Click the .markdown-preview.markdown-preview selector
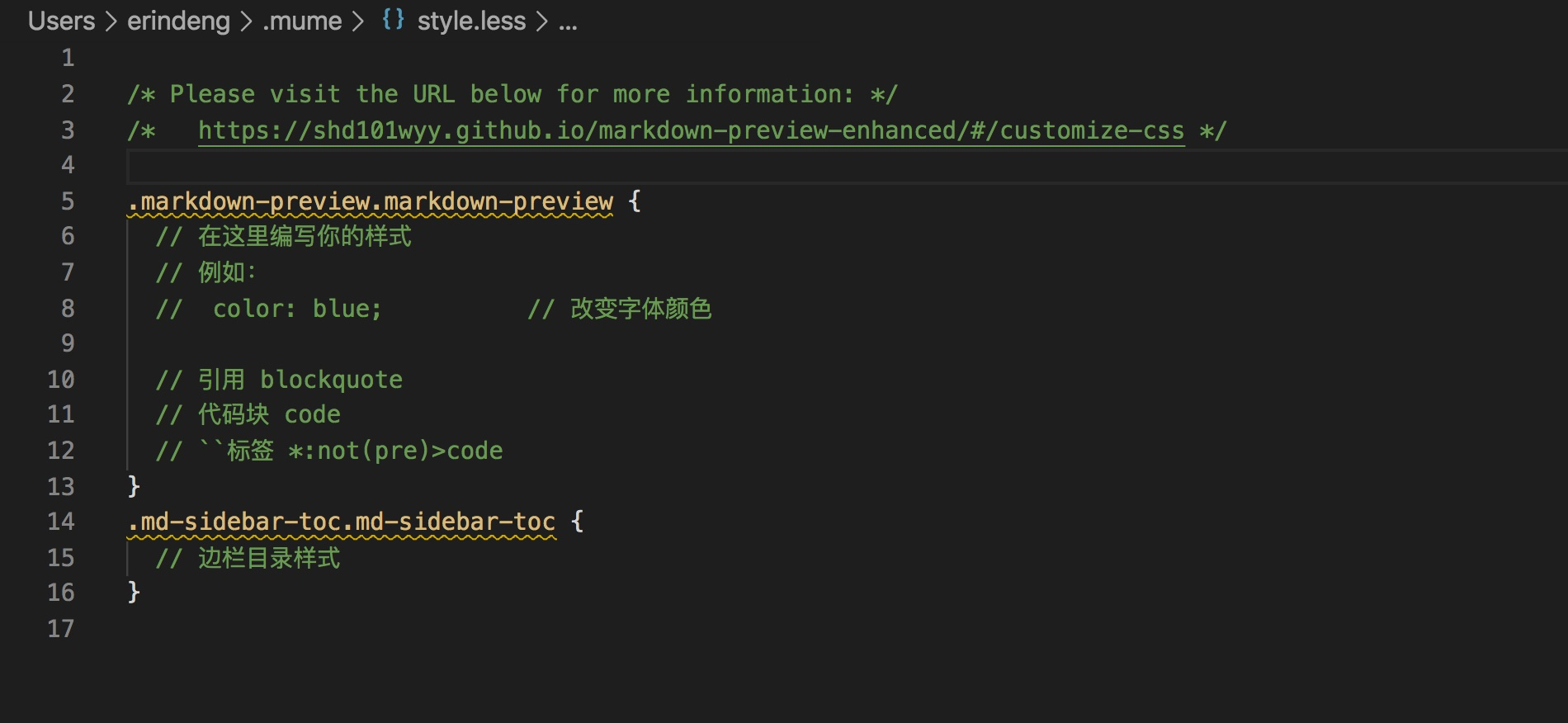Screen dimensions: 1568x723 [371, 201]
